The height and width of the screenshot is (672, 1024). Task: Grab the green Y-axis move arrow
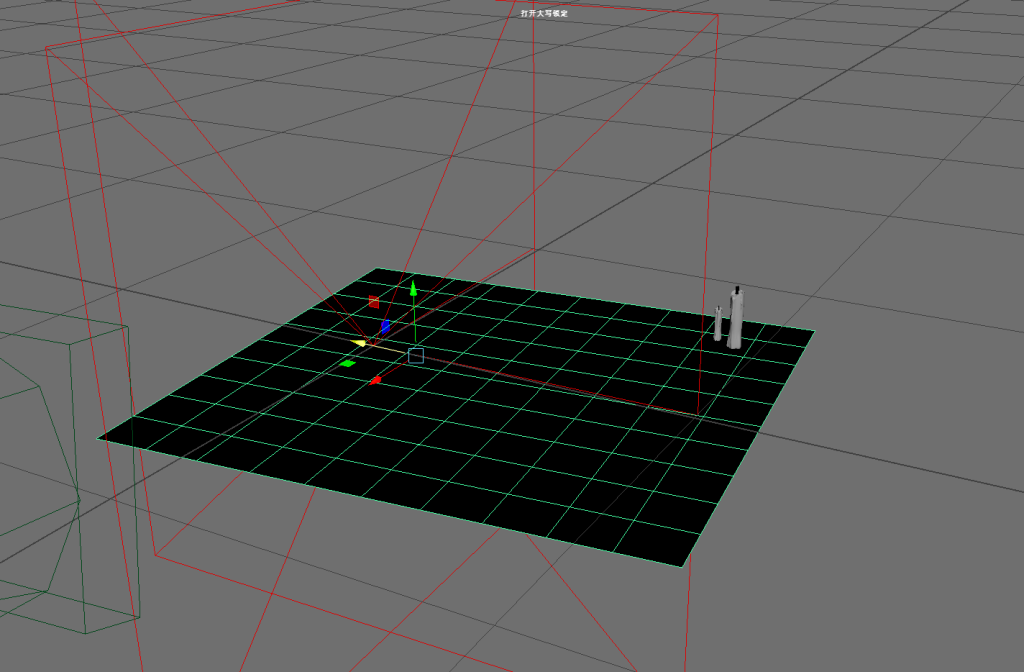coord(413,289)
